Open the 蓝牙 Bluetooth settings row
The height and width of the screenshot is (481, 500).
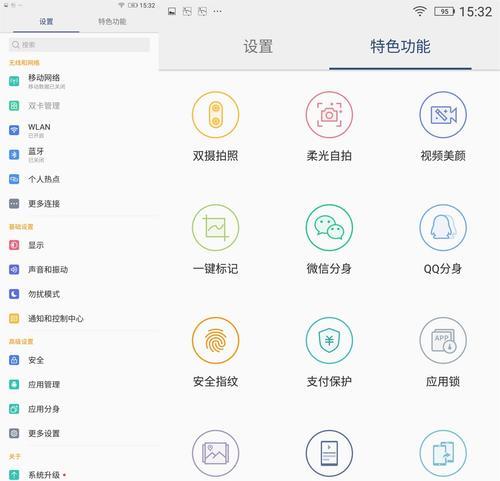(x=79, y=155)
